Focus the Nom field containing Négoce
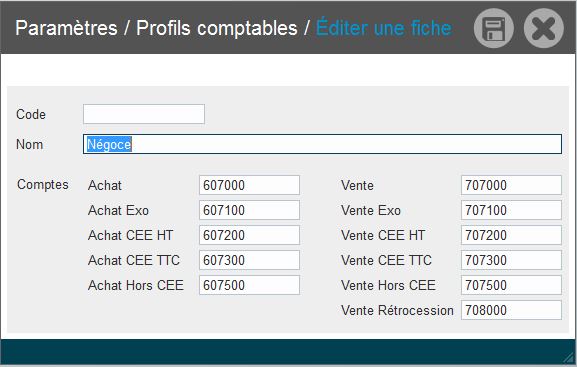This screenshot has width=577, height=367. [322, 144]
